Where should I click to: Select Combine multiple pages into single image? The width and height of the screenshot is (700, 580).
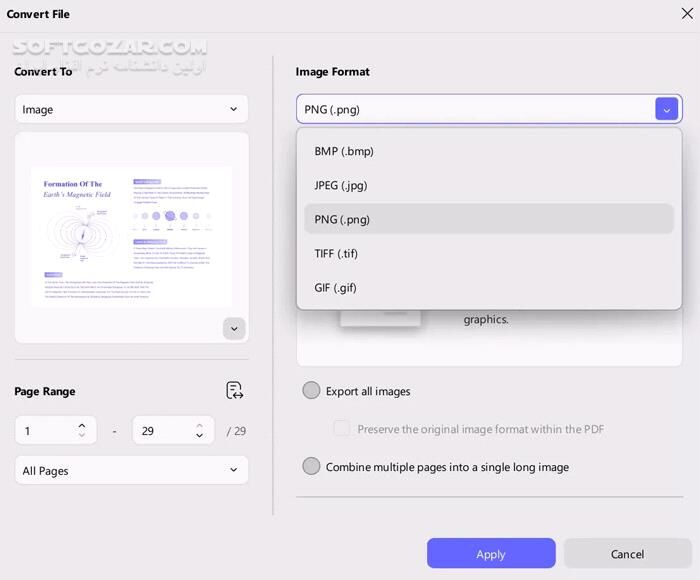pos(312,466)
